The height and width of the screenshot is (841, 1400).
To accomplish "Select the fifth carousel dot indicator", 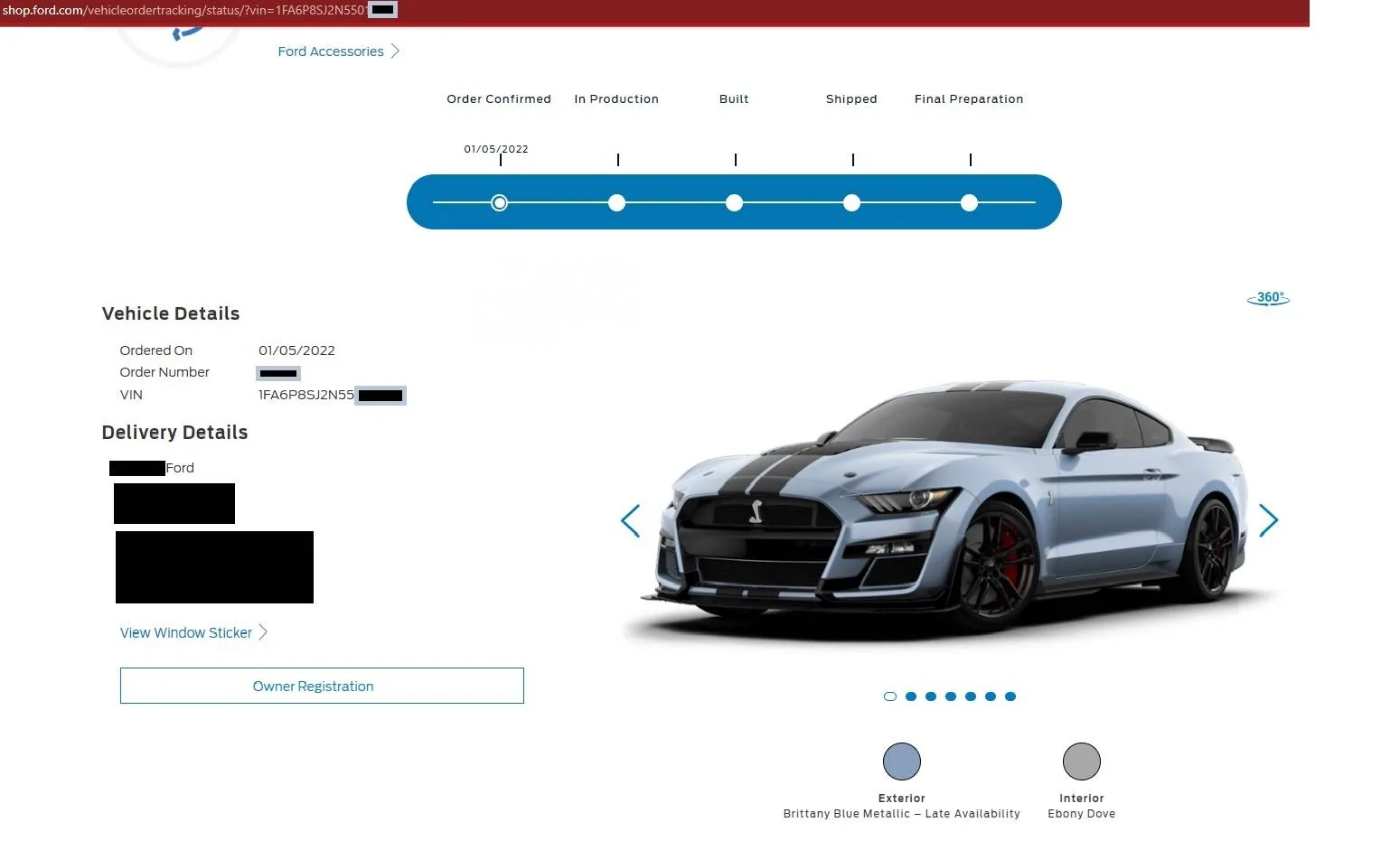I will pos(971,696).
